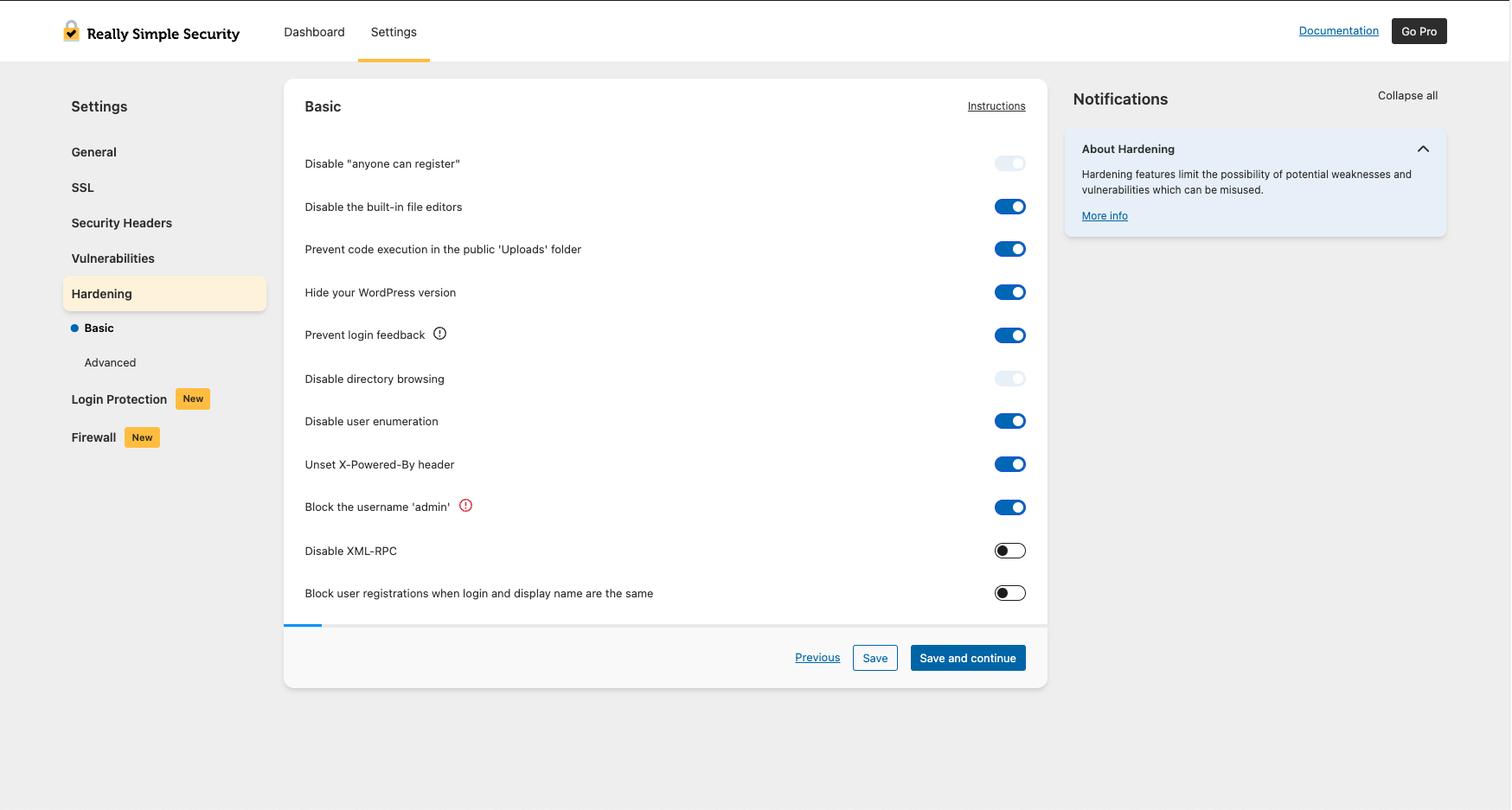Go to Previous settings page
This screenshot has width=1512, height=810.
(817, 658)
